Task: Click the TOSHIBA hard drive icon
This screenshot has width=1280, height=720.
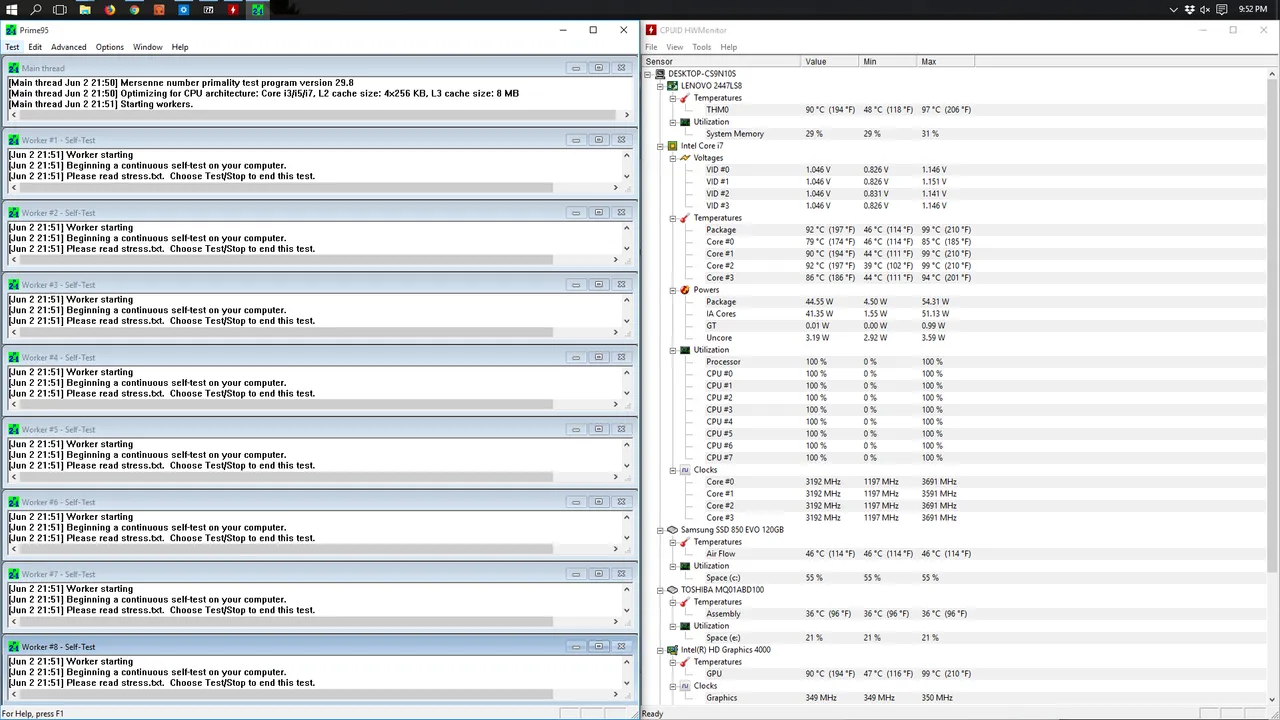Action: pos(673,590)
